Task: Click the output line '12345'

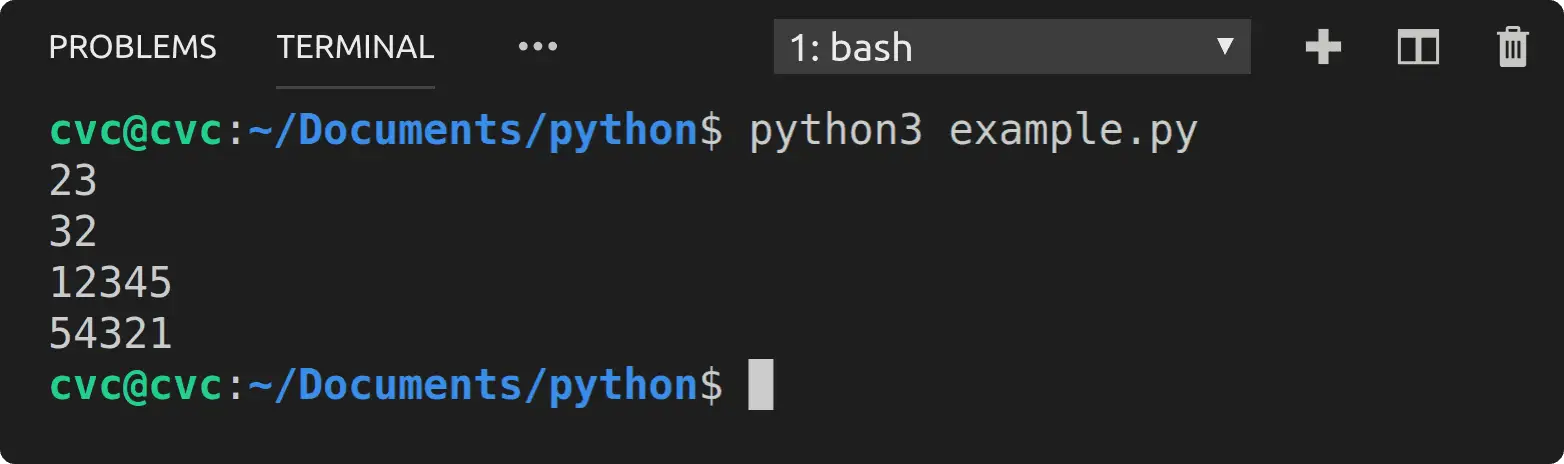Action: pyautogui.click(x=111, y=283)
